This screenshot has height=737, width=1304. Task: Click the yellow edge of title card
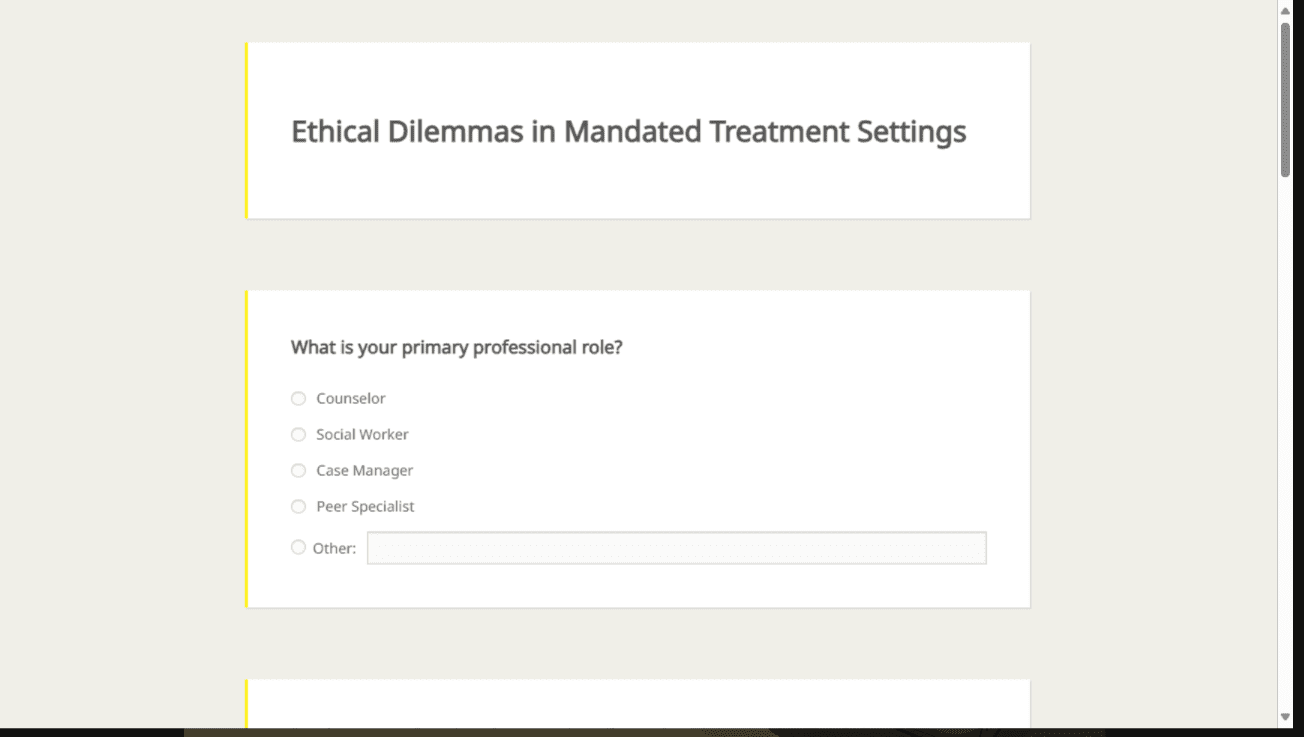tap(246, 130)
